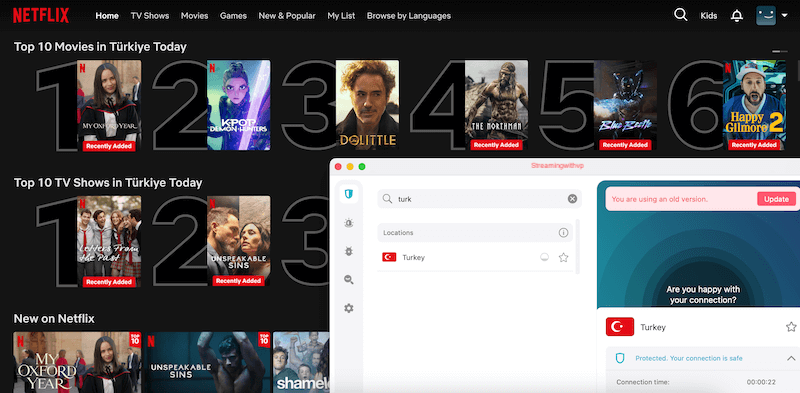Switch to the Kids profile link
Screen dimensions: 800x393
click(x=709, y=16)
